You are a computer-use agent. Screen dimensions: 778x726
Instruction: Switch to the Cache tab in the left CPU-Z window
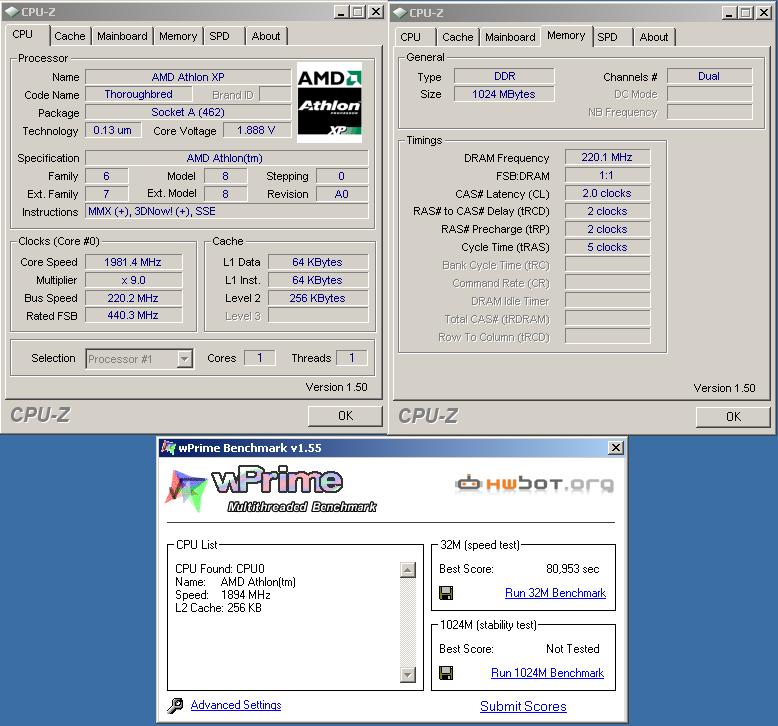click(70, 36)
